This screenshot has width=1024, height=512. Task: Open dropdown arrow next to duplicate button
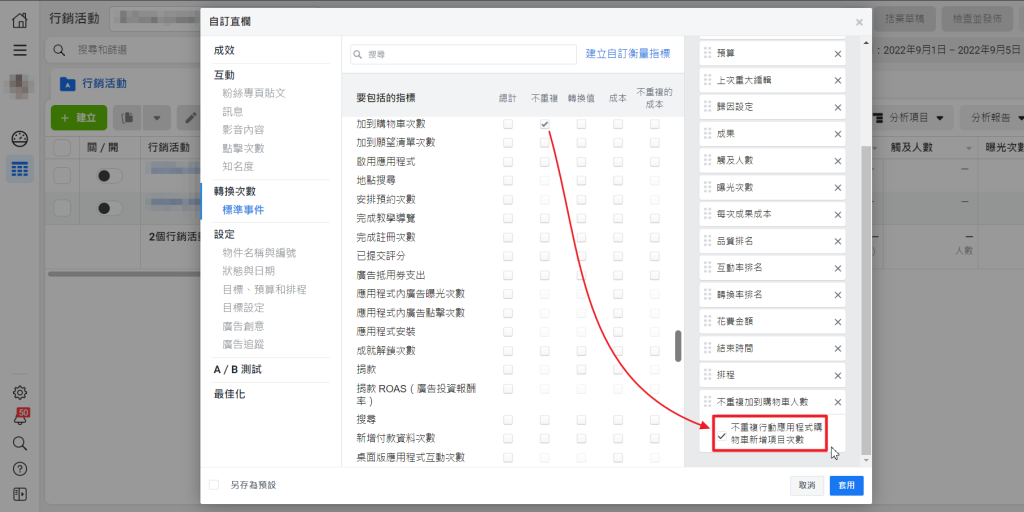click(157, 118)
